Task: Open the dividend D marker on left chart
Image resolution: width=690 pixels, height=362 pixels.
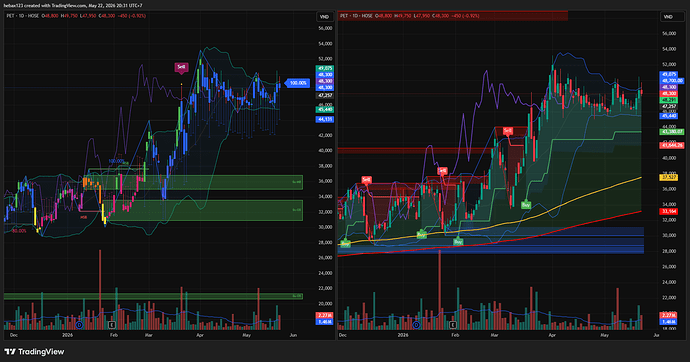Action: click(x=79, y=325)
